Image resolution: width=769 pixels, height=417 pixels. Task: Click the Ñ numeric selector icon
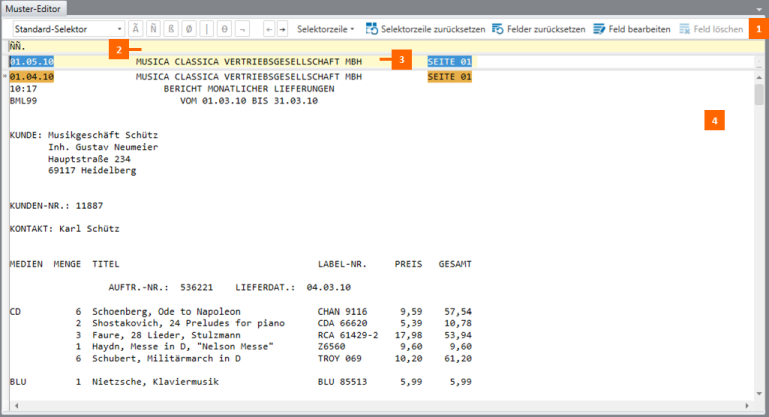coord(155,29)
